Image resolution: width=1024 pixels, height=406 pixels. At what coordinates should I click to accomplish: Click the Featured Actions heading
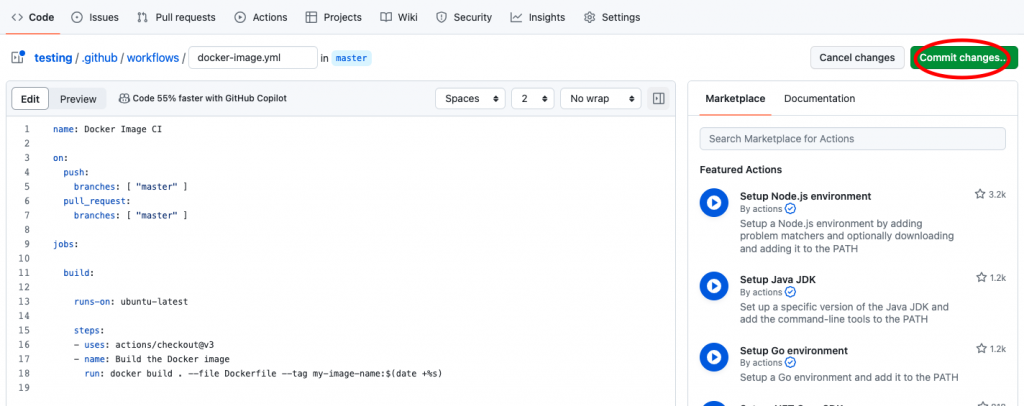coord(741,170)
